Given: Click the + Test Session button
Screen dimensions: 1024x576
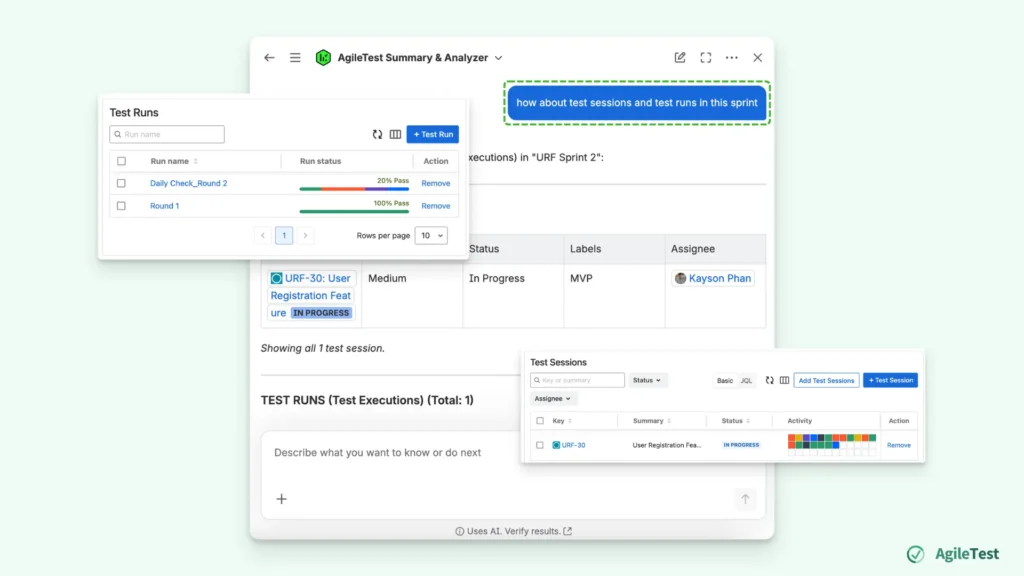Looking at the screenshot, I should point(890,380).
